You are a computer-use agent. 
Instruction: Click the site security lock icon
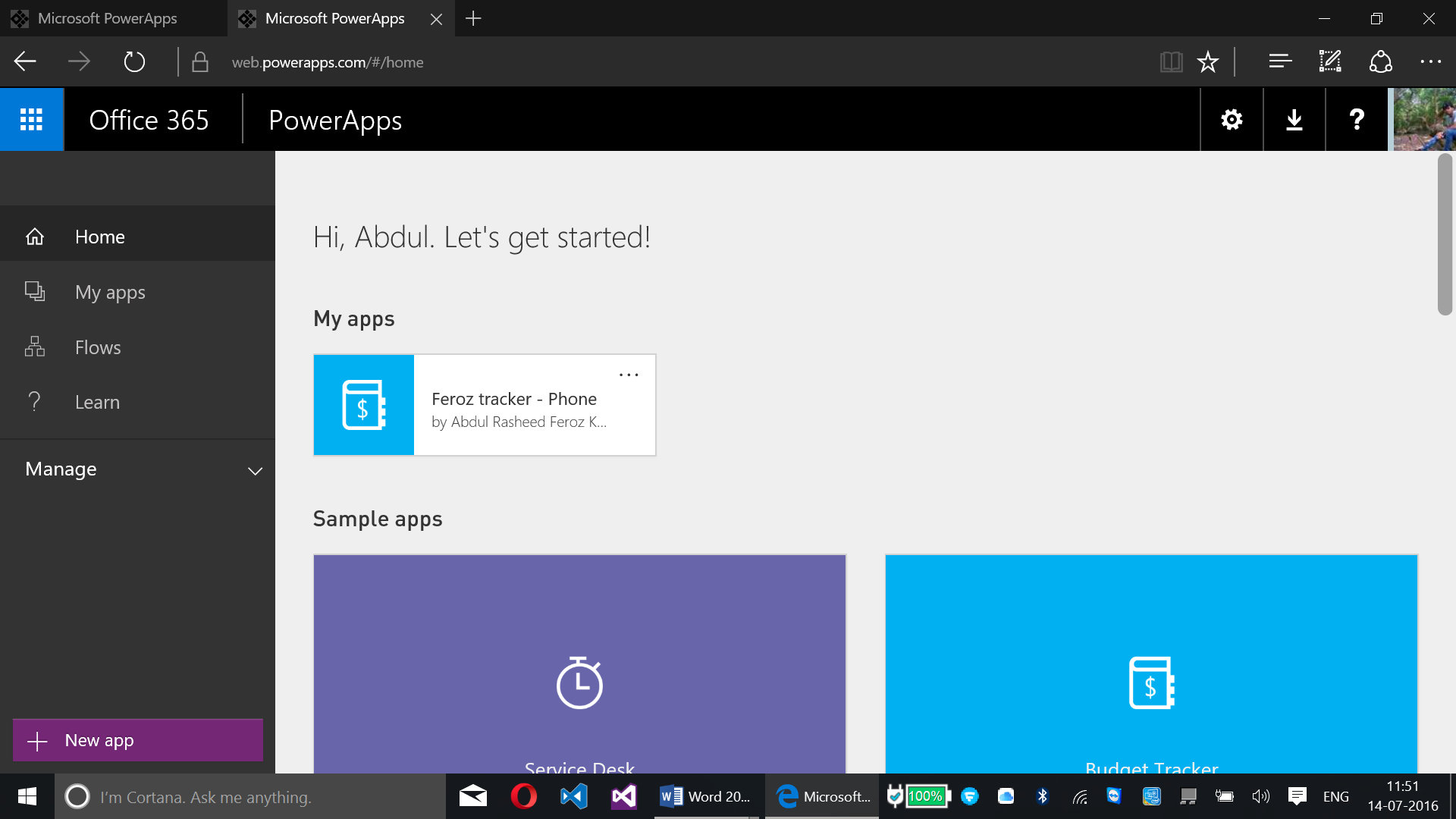200,61
